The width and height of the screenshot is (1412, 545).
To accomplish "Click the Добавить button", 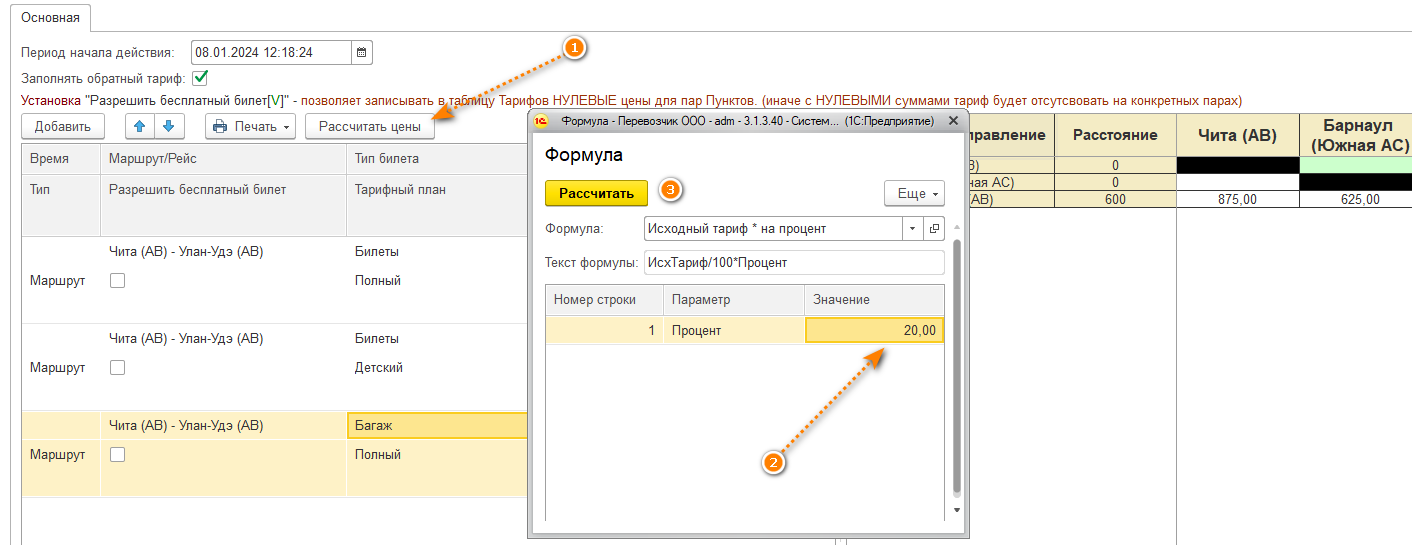I will (63, 127).
